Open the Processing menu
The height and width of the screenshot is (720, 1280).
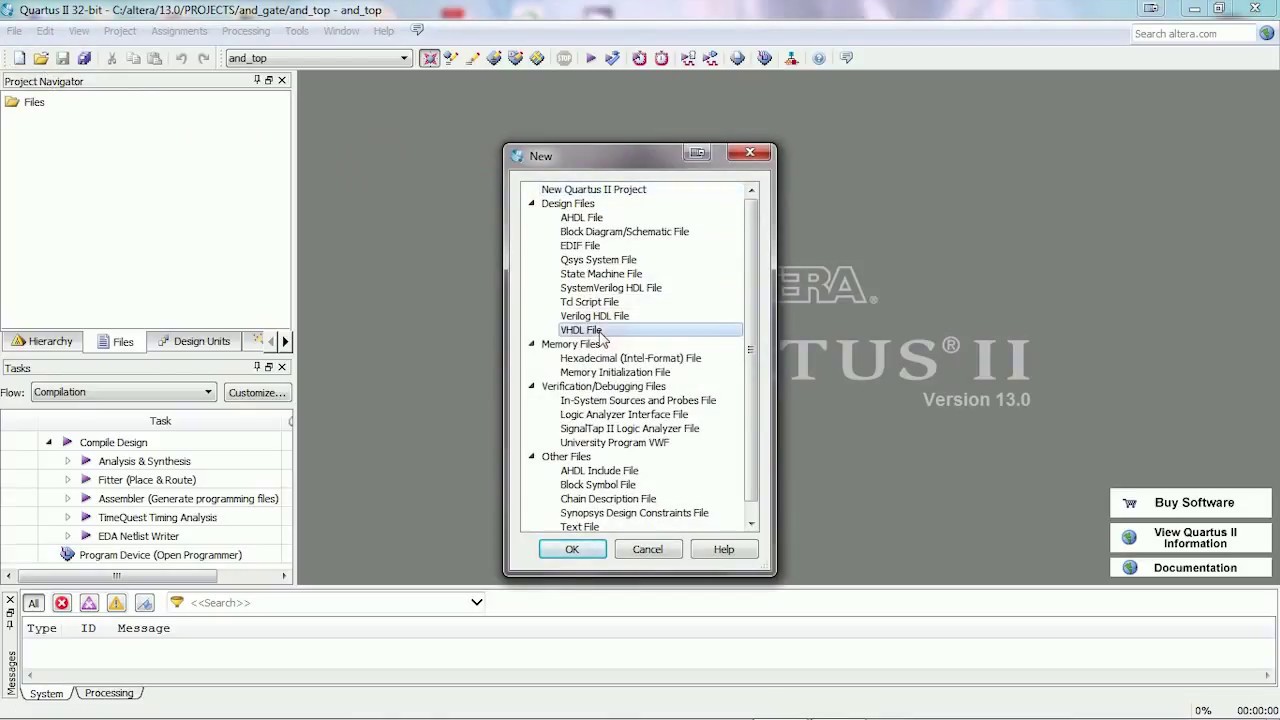coord(246,31)
